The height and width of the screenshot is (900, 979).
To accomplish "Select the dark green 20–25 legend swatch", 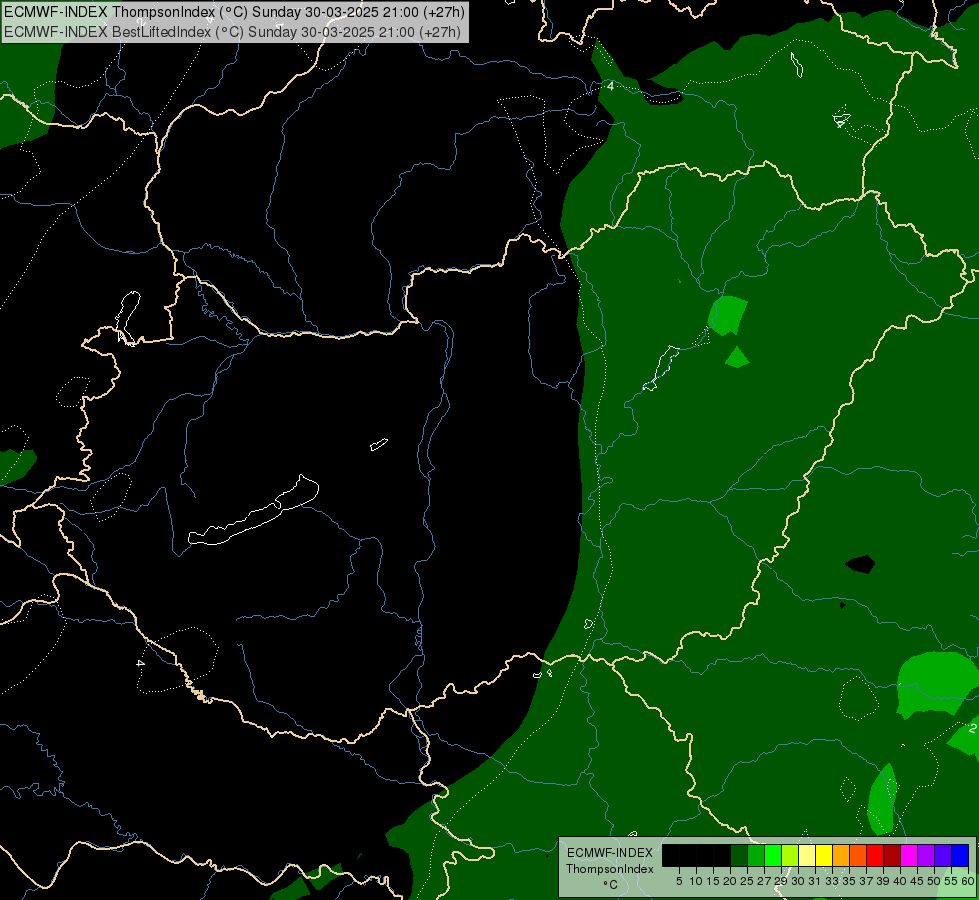I will tap(739, 855).
